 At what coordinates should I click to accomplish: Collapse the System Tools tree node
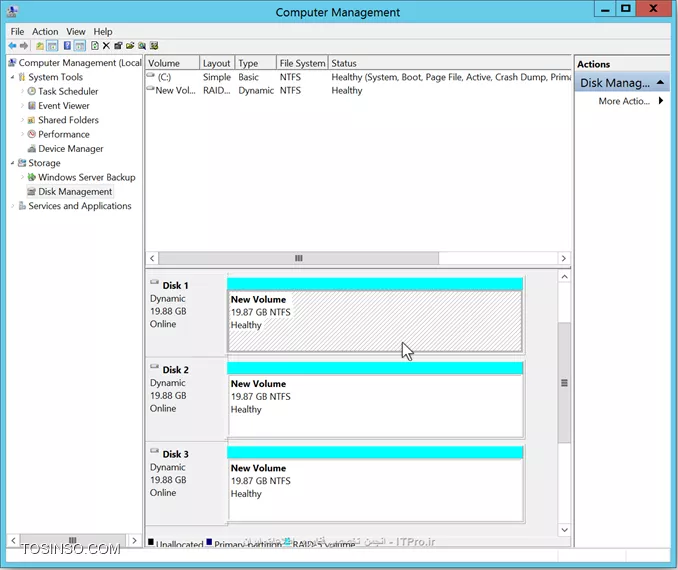coord(13,77)
